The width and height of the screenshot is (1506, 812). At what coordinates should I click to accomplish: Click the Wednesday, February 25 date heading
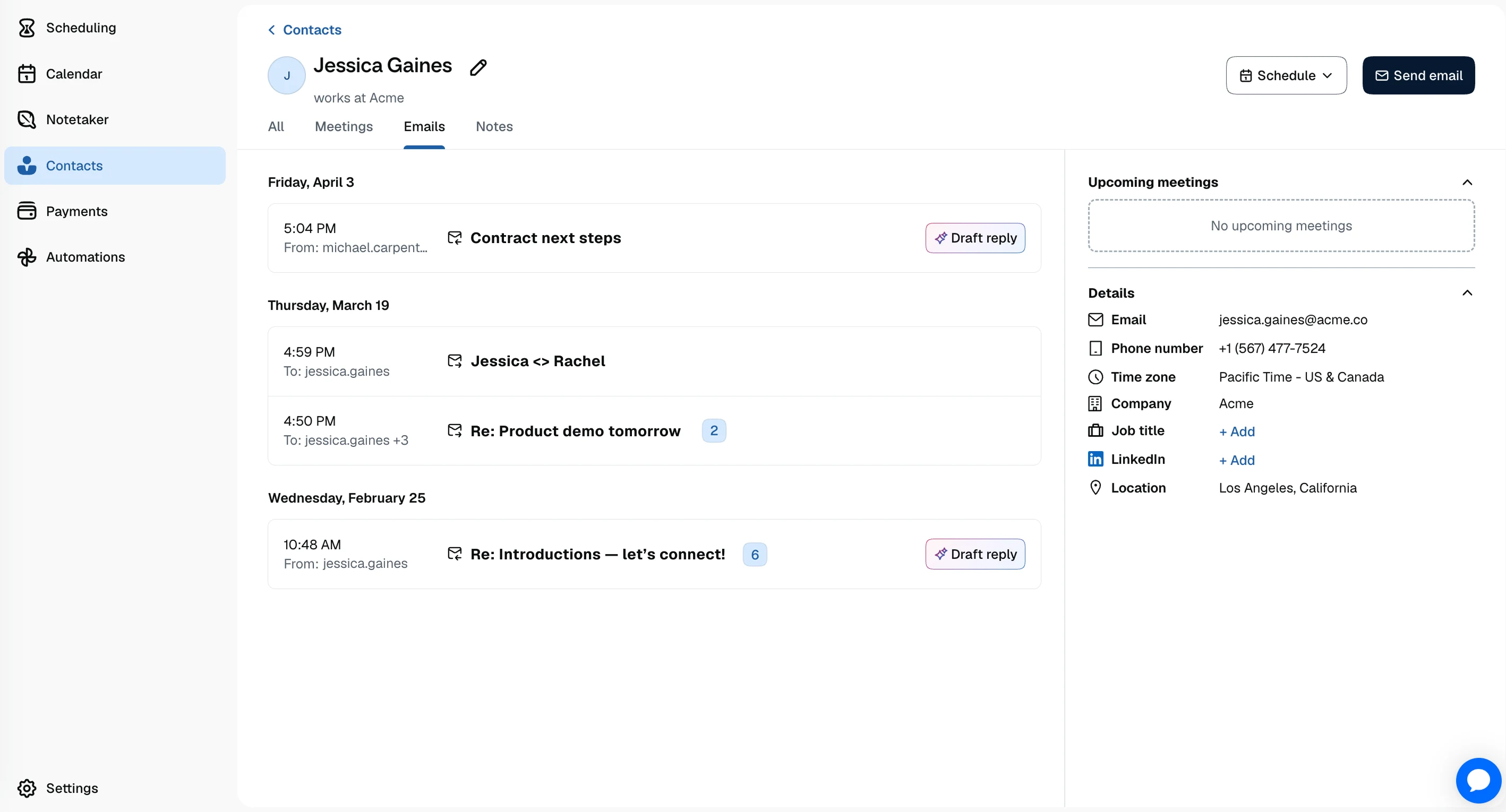click(x=346, y=498)
